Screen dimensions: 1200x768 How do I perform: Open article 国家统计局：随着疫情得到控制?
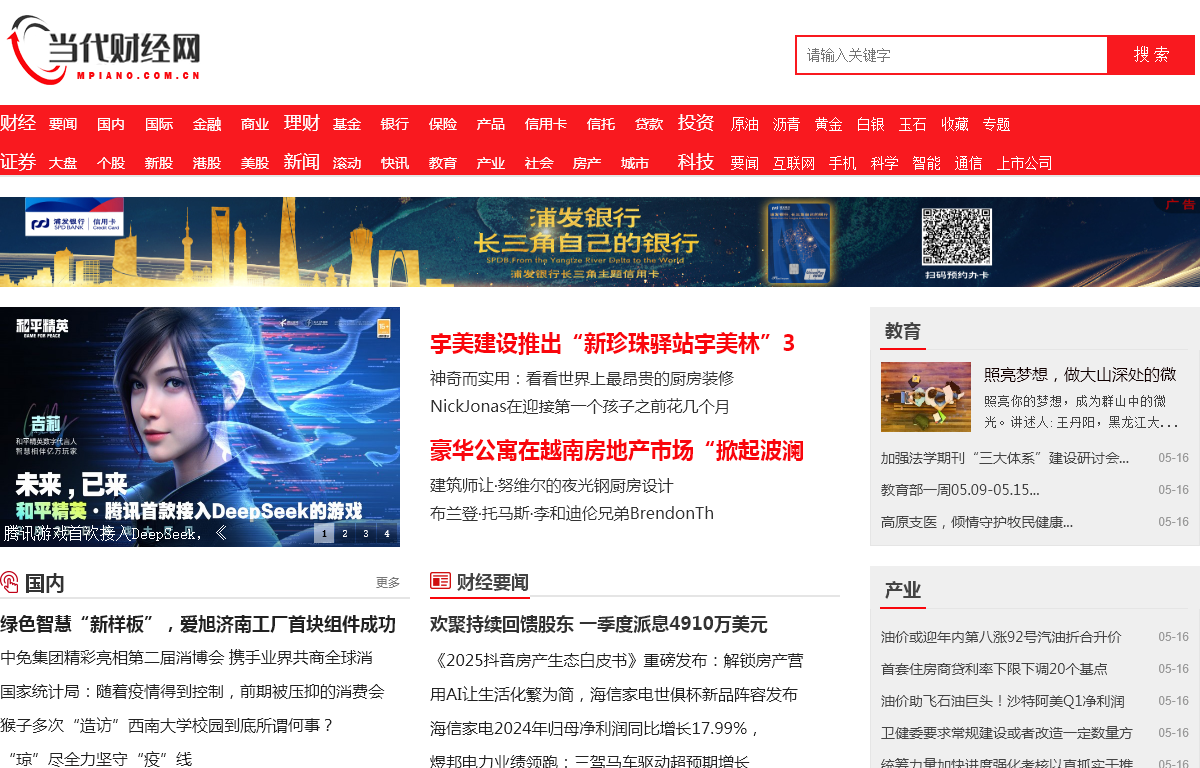point(192,691)
